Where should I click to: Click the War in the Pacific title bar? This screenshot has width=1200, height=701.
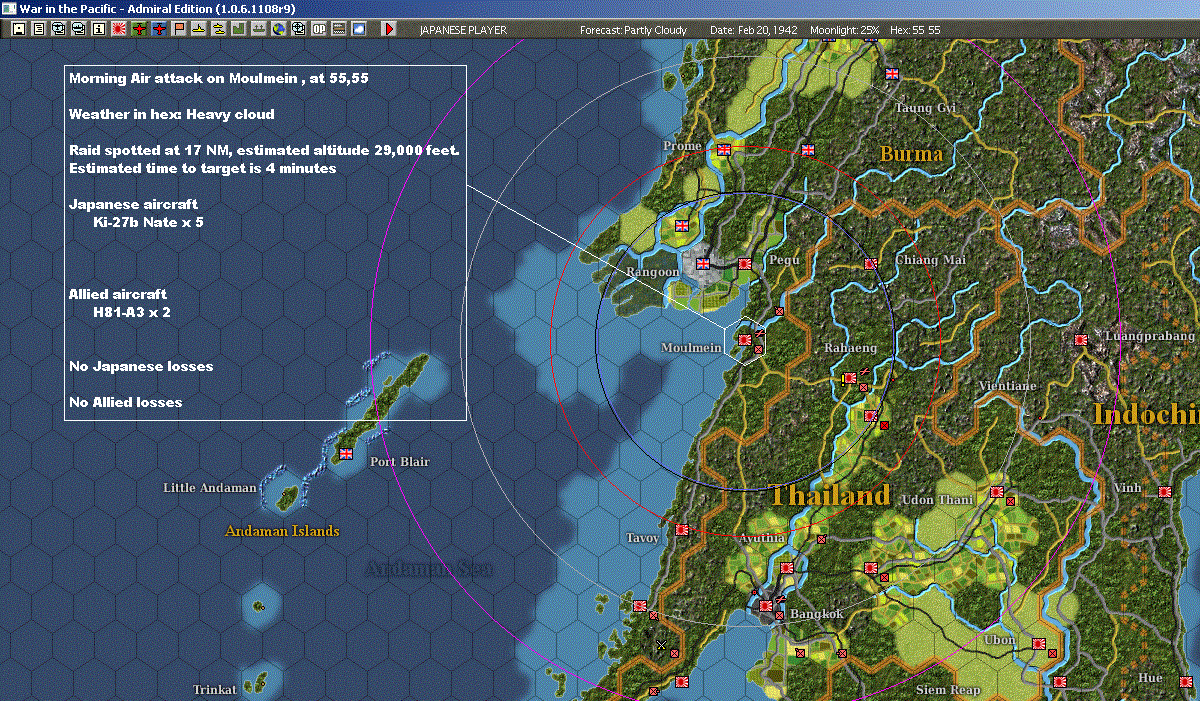pos(600,8)
